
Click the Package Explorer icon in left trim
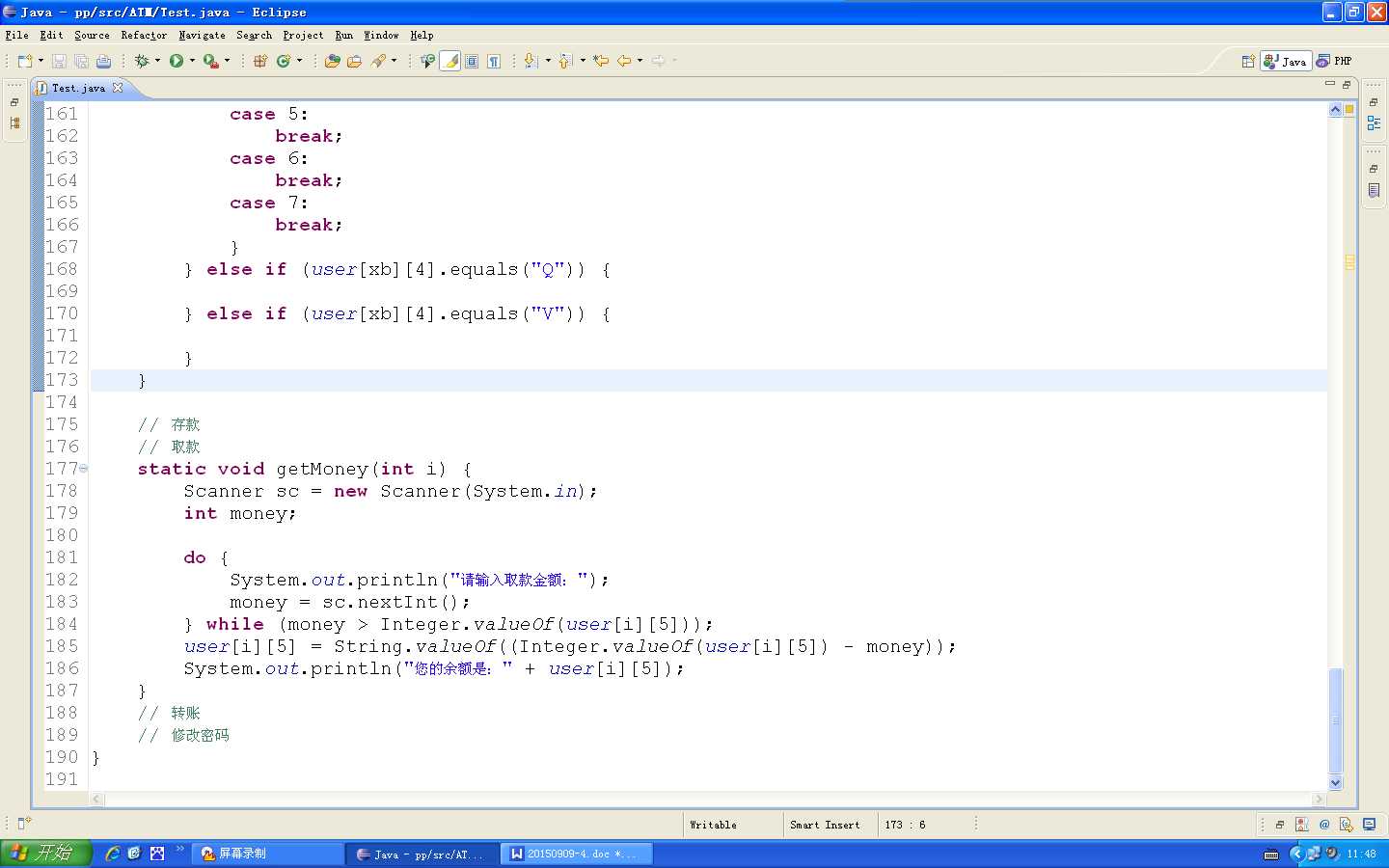coord(14,123)
